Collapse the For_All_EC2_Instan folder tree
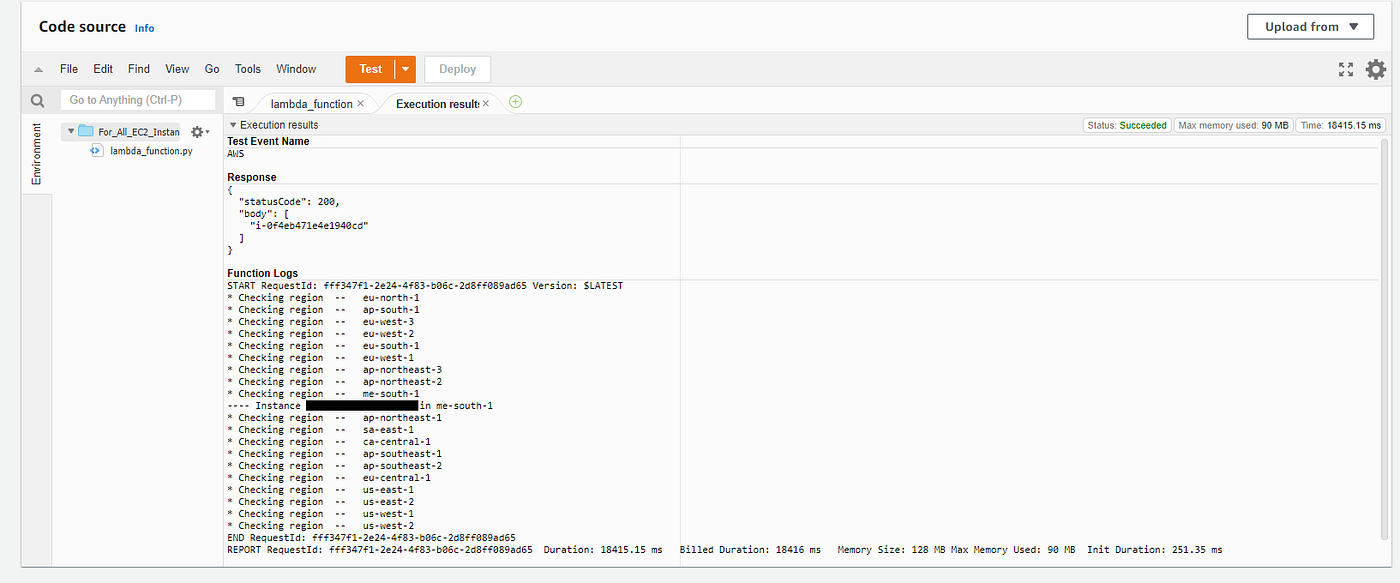Viewport: 1400px width, 583px height. pos(69,131)
